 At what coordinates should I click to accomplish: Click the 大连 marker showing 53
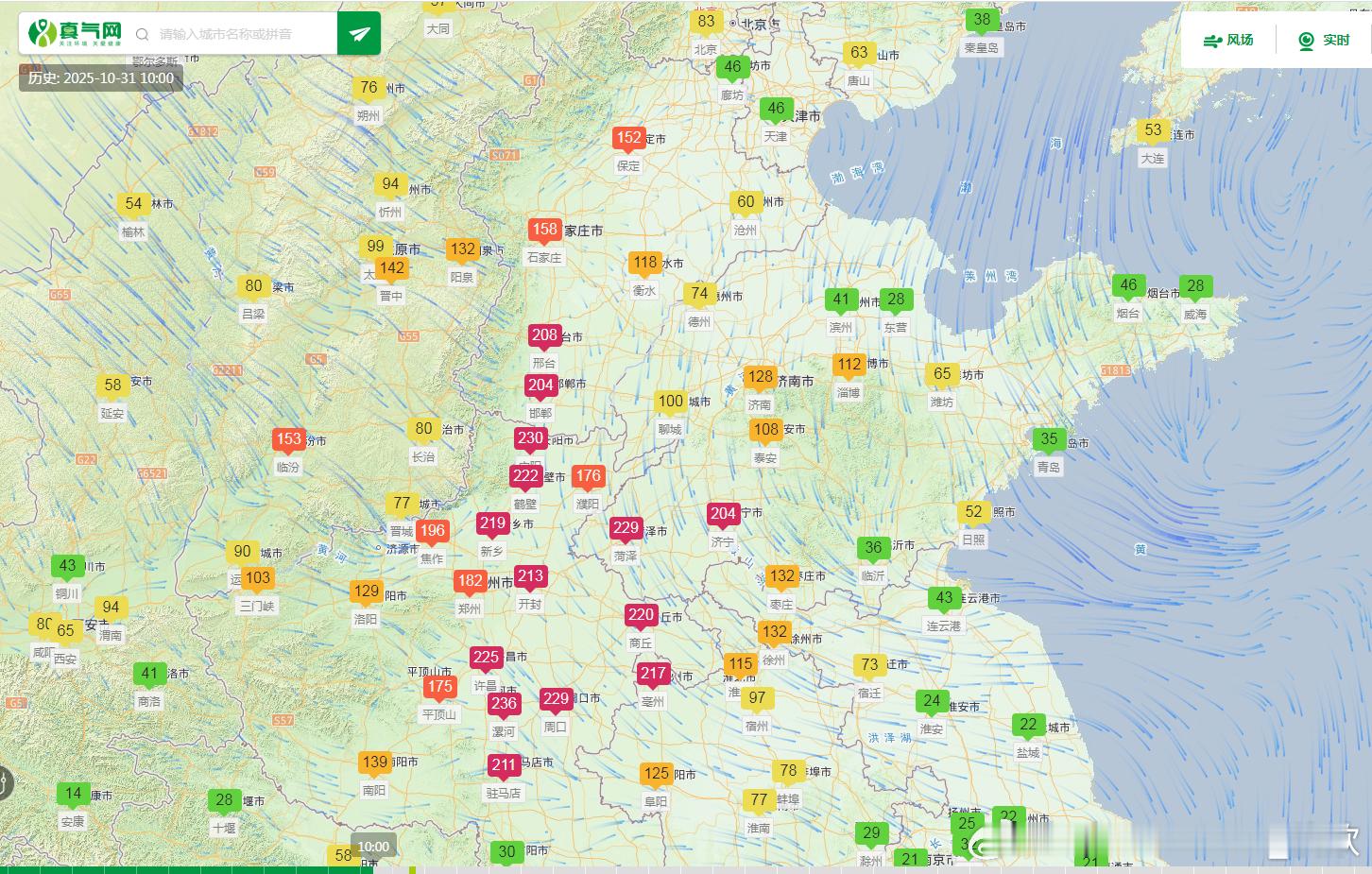coord(1153,131)
